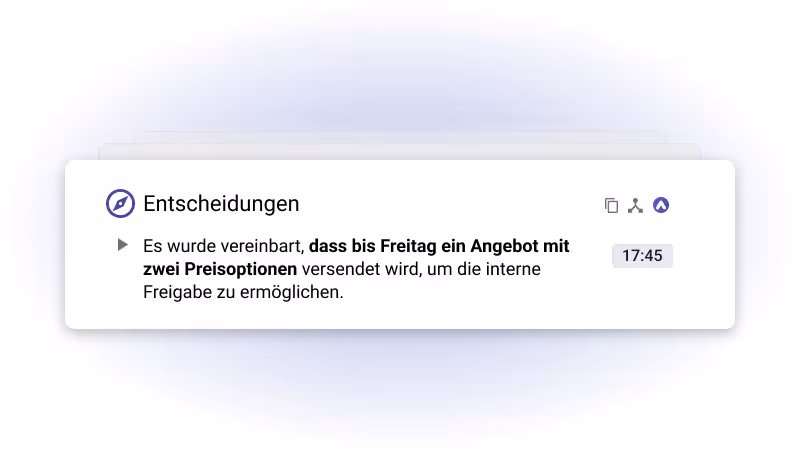Bring the middle stacked card forward

[x=399, y=152]
